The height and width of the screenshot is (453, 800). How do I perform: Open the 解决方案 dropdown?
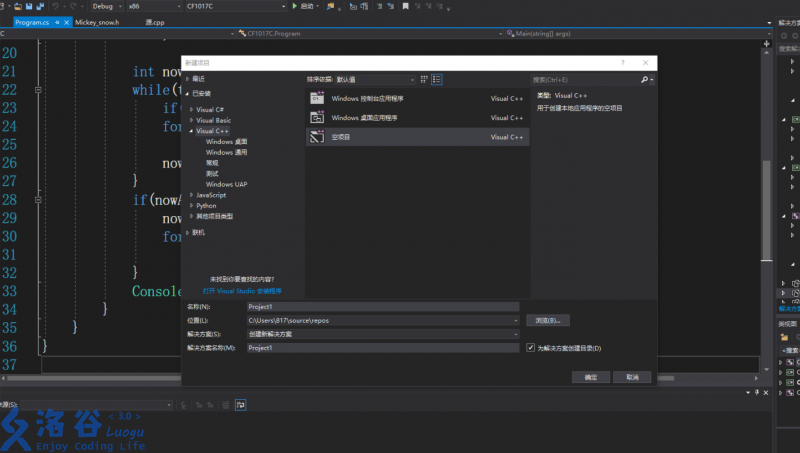[383, 333]
